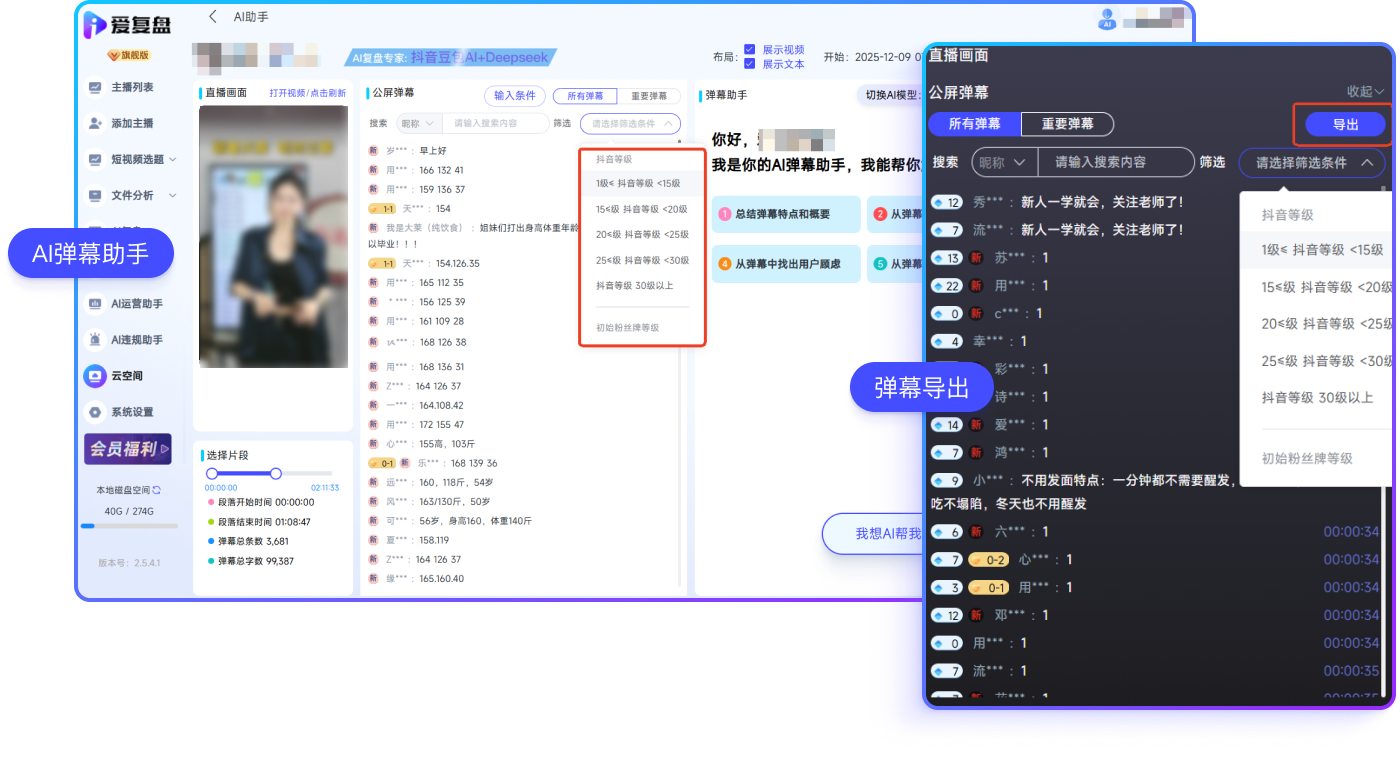Click the back arrow beside AI助手
Screen dimensions: 1400x774
pyautogui.click(x=212, y=17)
